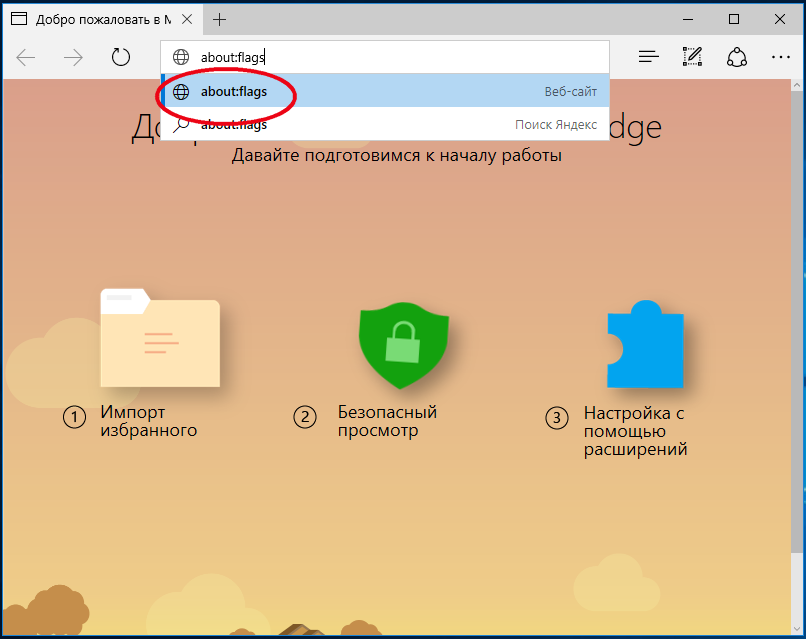806x639 pixels.
Task: Choose the about:flags 'Поиск Яндекс' suggestion
Action: tap(384, 124)
